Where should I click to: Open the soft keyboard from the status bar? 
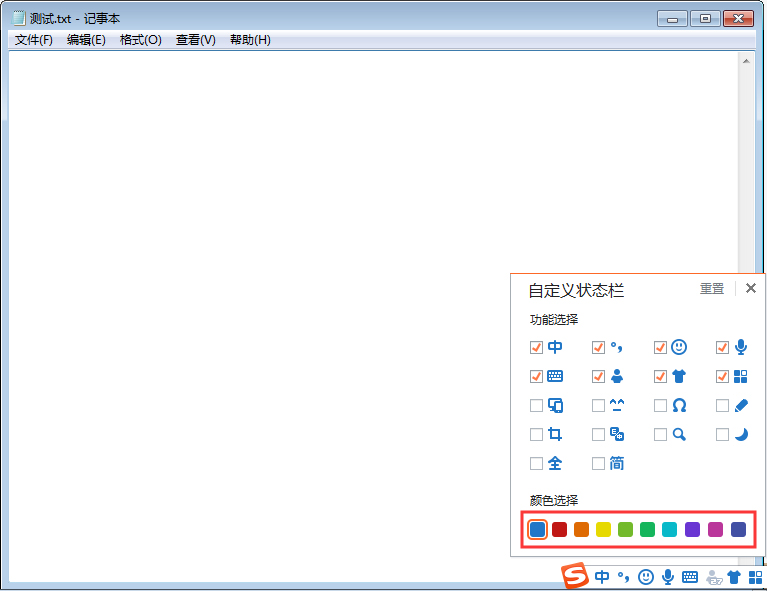[x=690, y=577]
